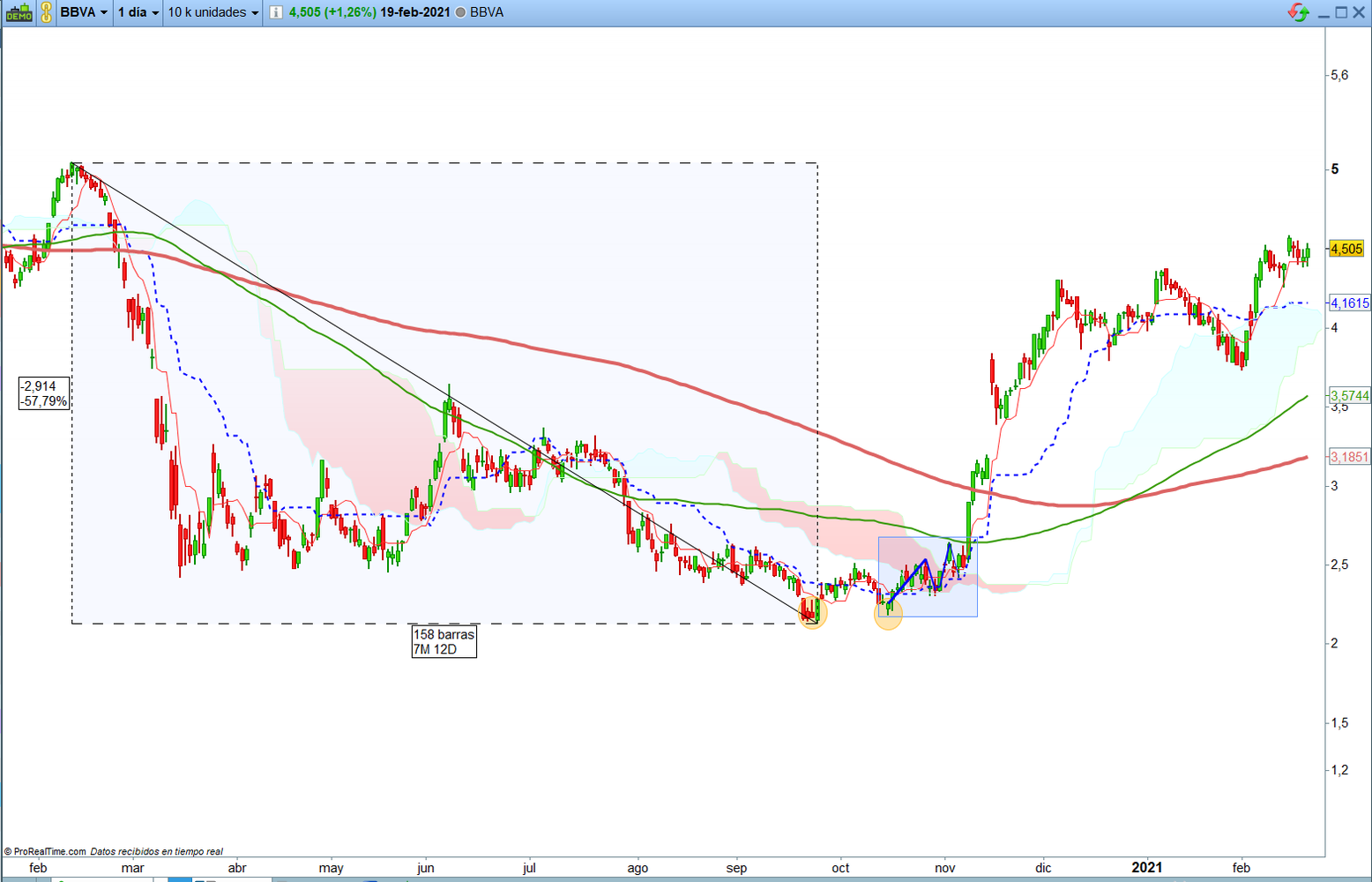Click the 'dic' month on the time axis
1372x882 pixels.
click(x=1043, y=868)
